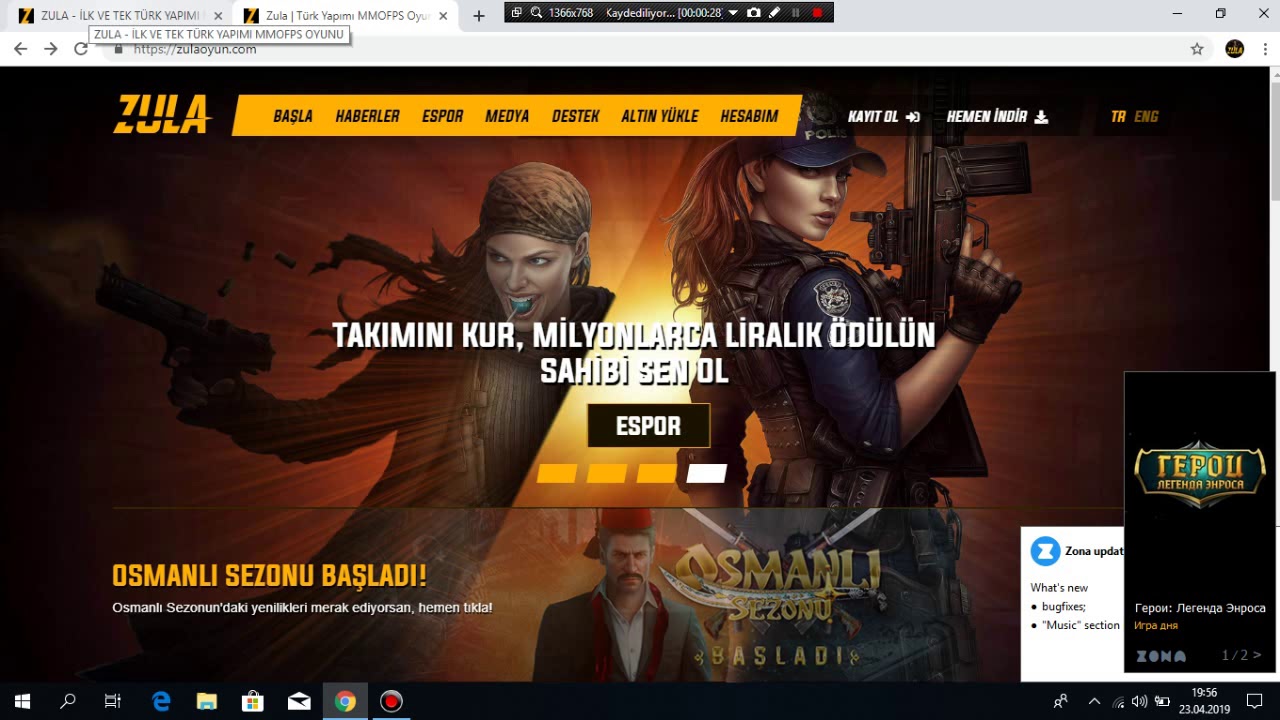
Task: Click the Zona update notification icon
Action: (1045, 551)
